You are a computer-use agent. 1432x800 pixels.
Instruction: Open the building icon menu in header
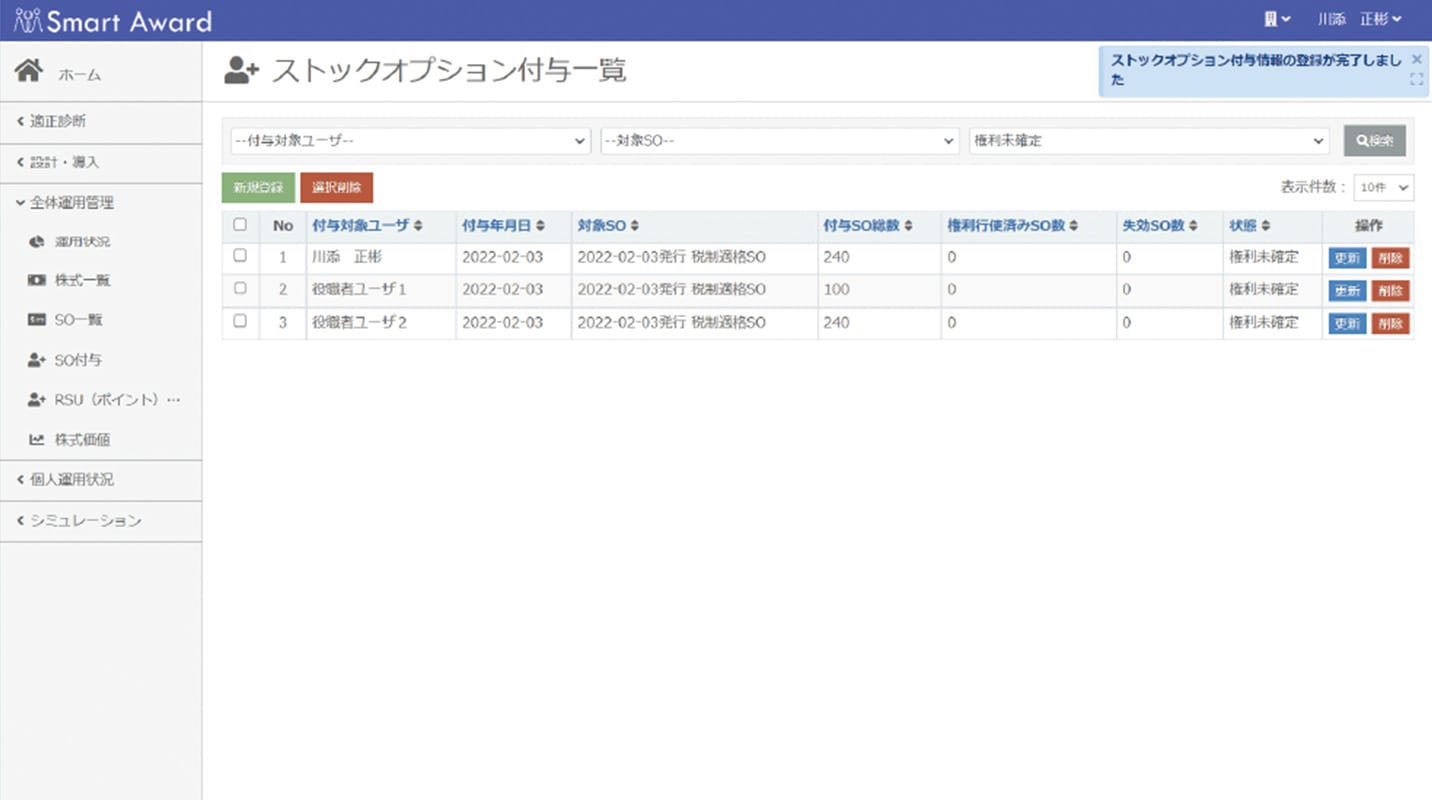pyautogui.click(x=1277, y=19)
